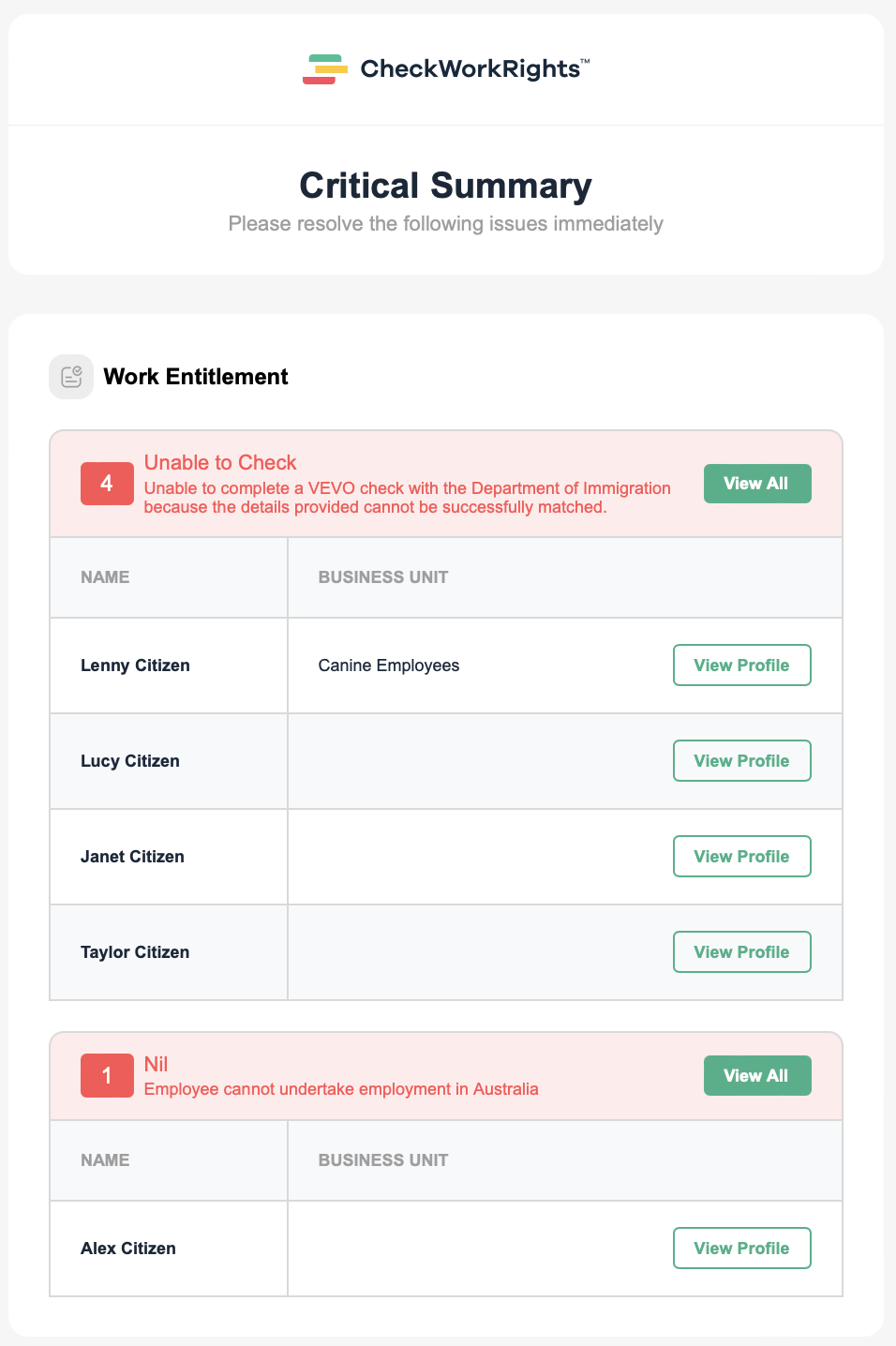Click the red 4 count badge

(x=107, y=484)
